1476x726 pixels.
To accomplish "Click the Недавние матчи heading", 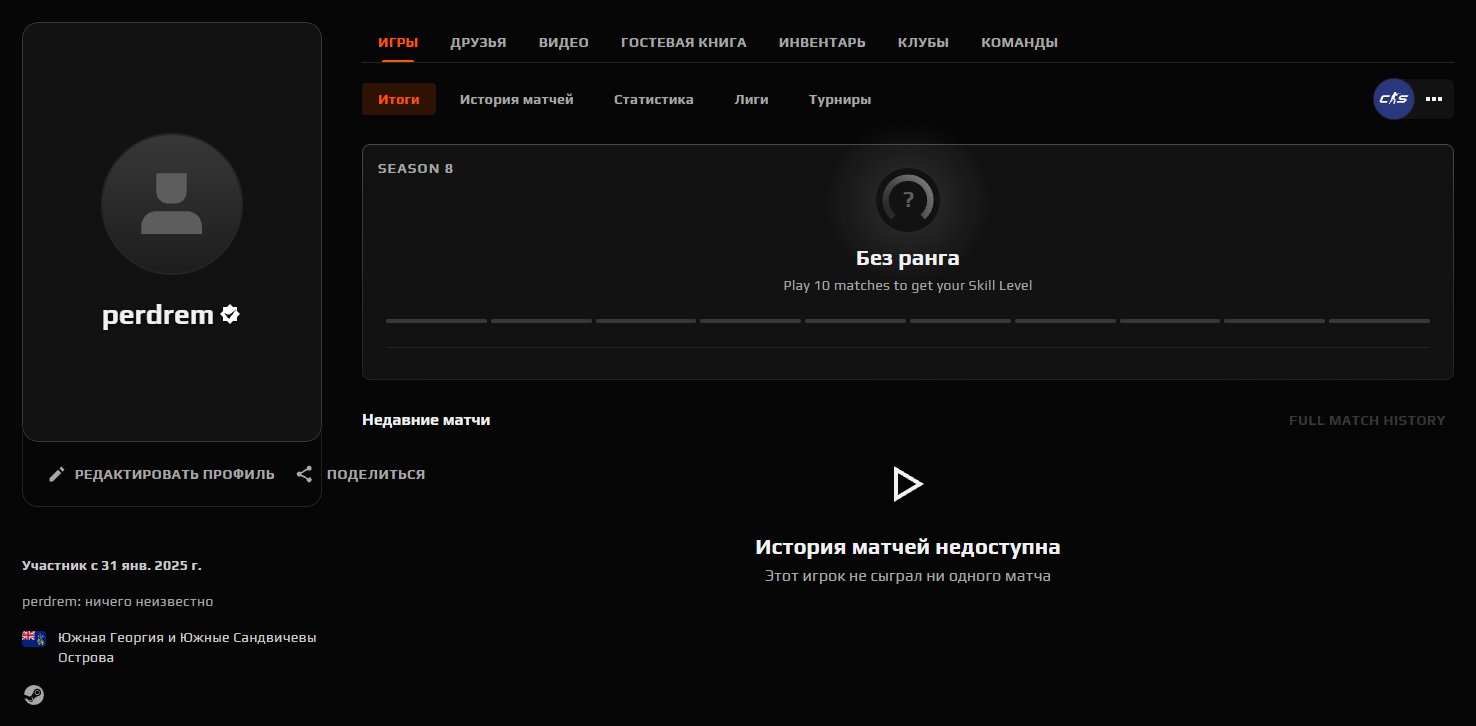I will 426,420.
